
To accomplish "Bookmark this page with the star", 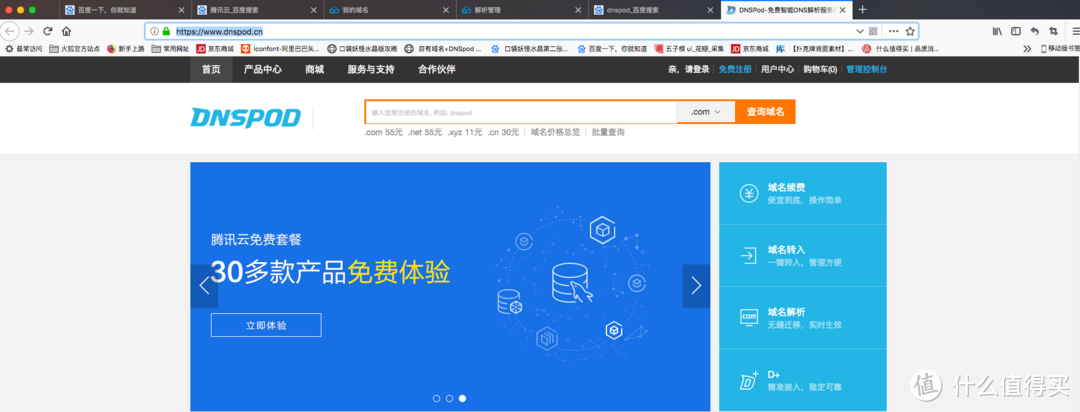I will pos(910,31).
